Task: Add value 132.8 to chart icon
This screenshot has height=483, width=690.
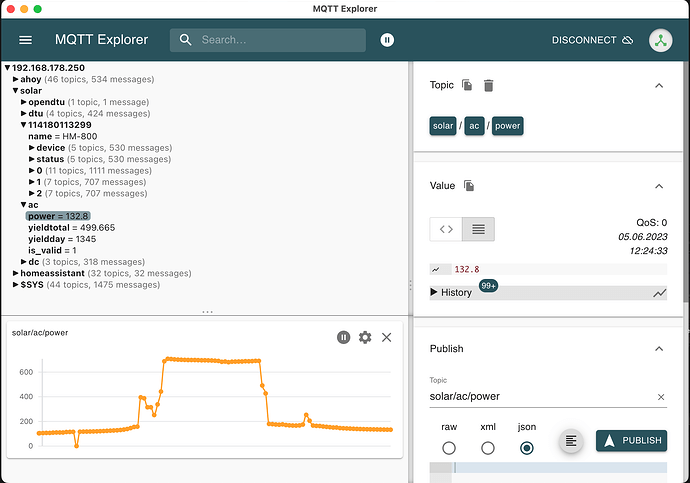Action: 436,269
